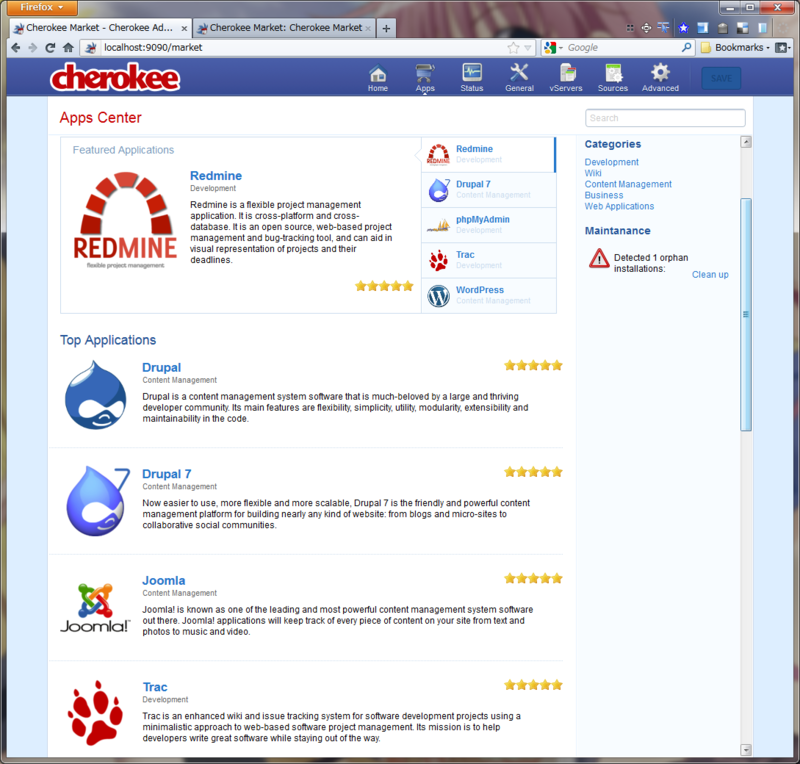
Task: Switch to the Cherokee Market - Cherokee Admin tab
Action: (99, 28)
